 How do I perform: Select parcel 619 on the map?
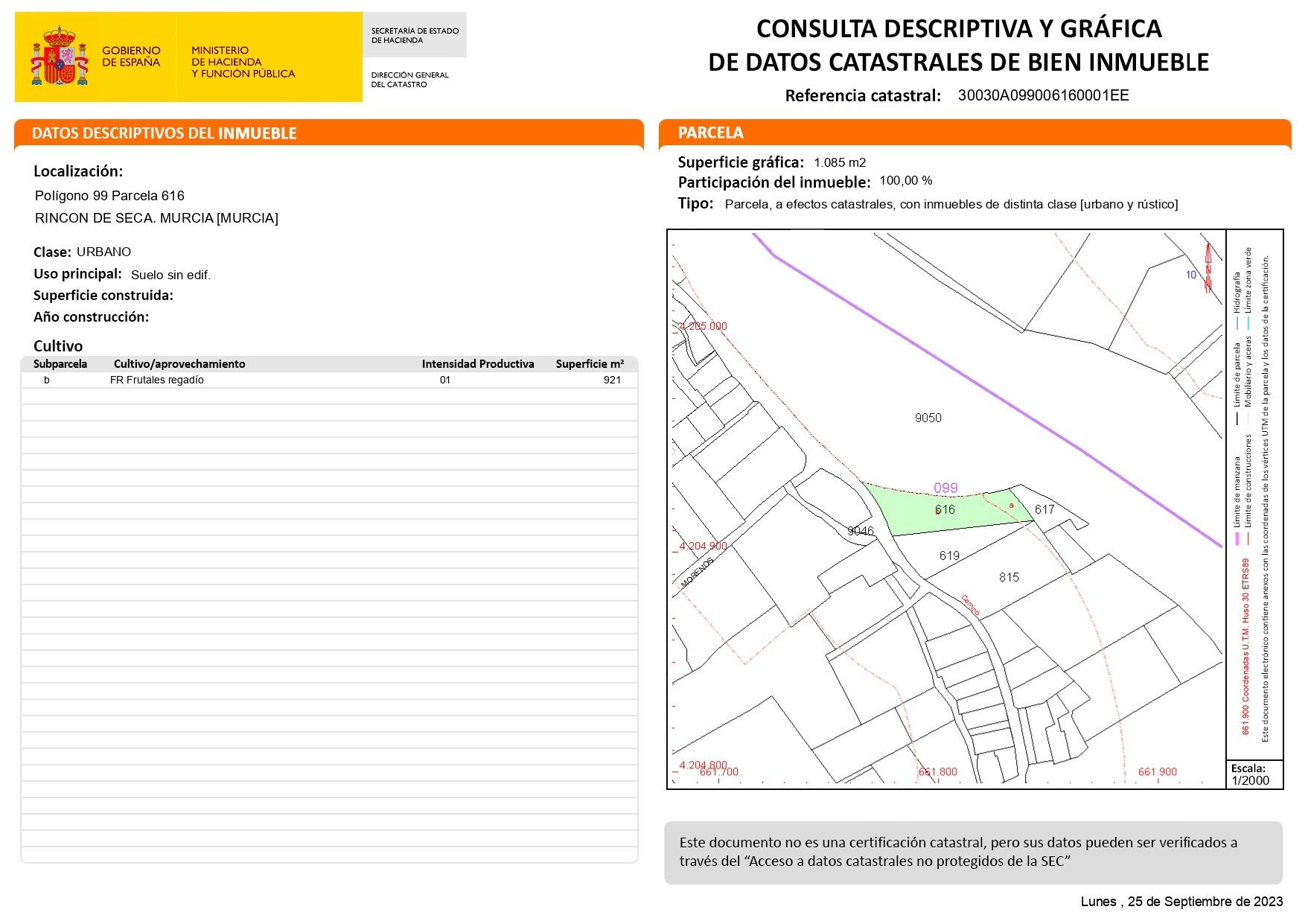(x=949, y=555)
